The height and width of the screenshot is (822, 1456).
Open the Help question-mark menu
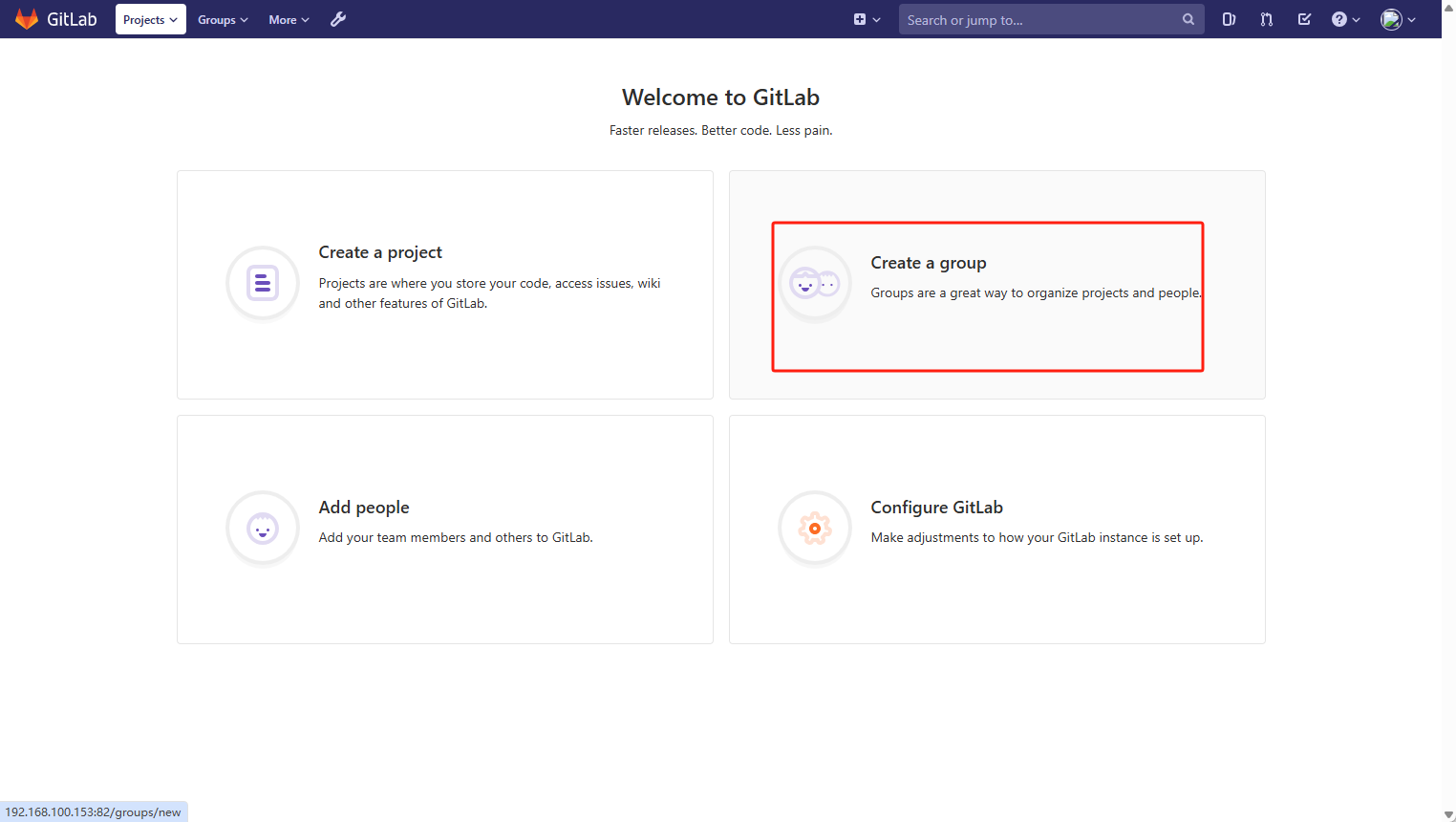1345,19
